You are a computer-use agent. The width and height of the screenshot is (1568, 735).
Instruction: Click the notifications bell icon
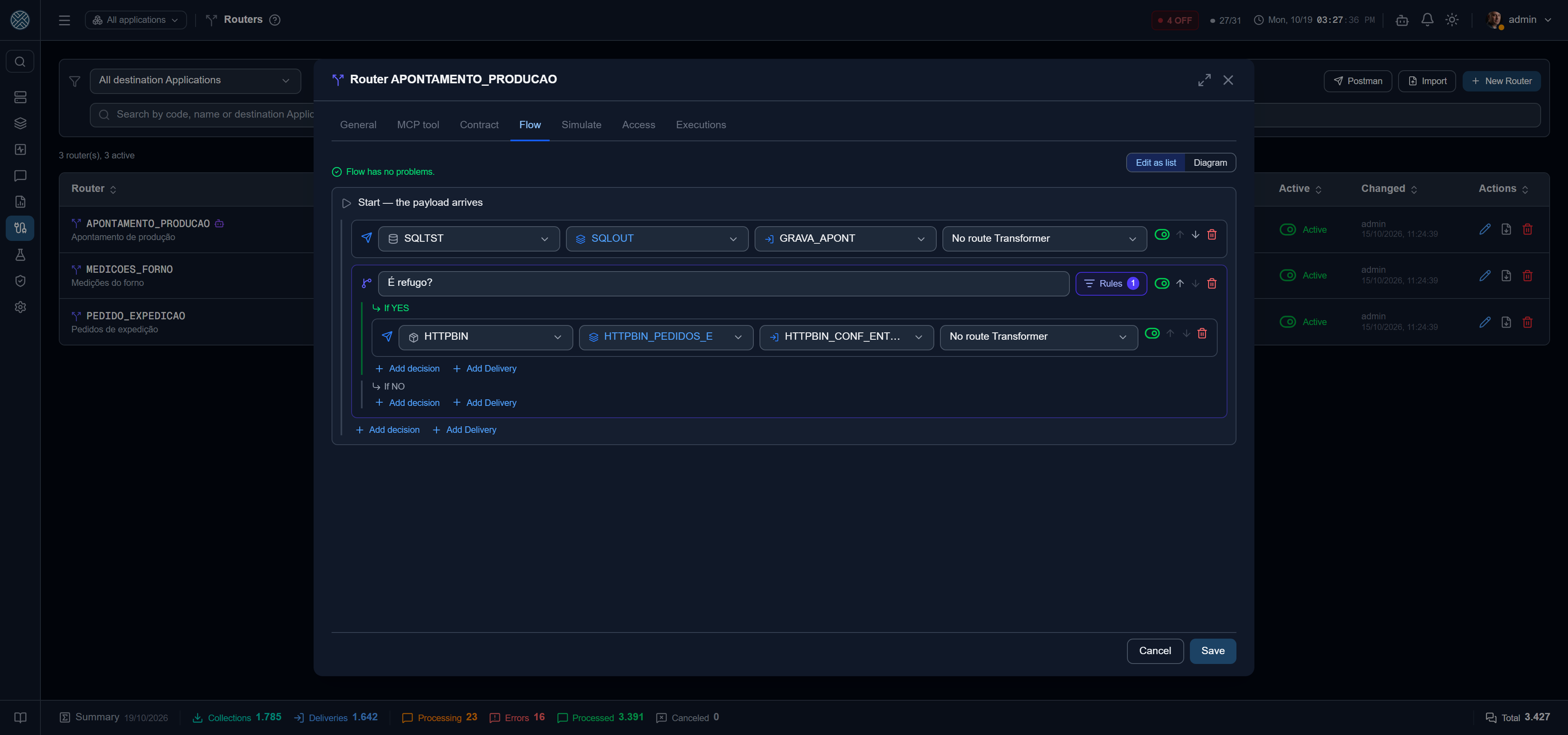(1427, 20)
